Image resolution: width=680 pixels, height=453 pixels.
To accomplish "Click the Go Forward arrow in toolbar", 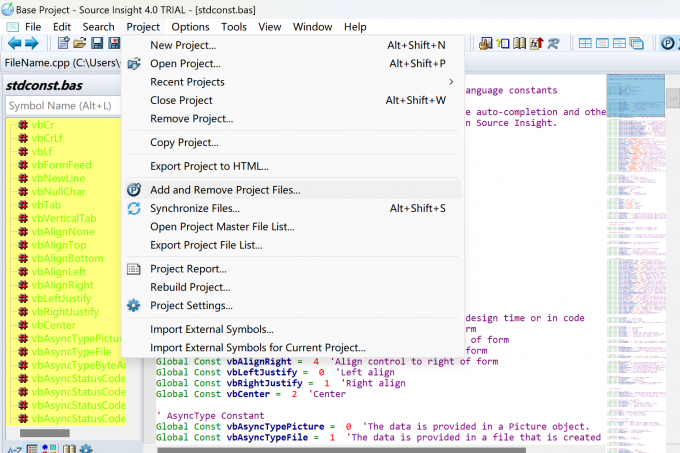I will [31, 43].
